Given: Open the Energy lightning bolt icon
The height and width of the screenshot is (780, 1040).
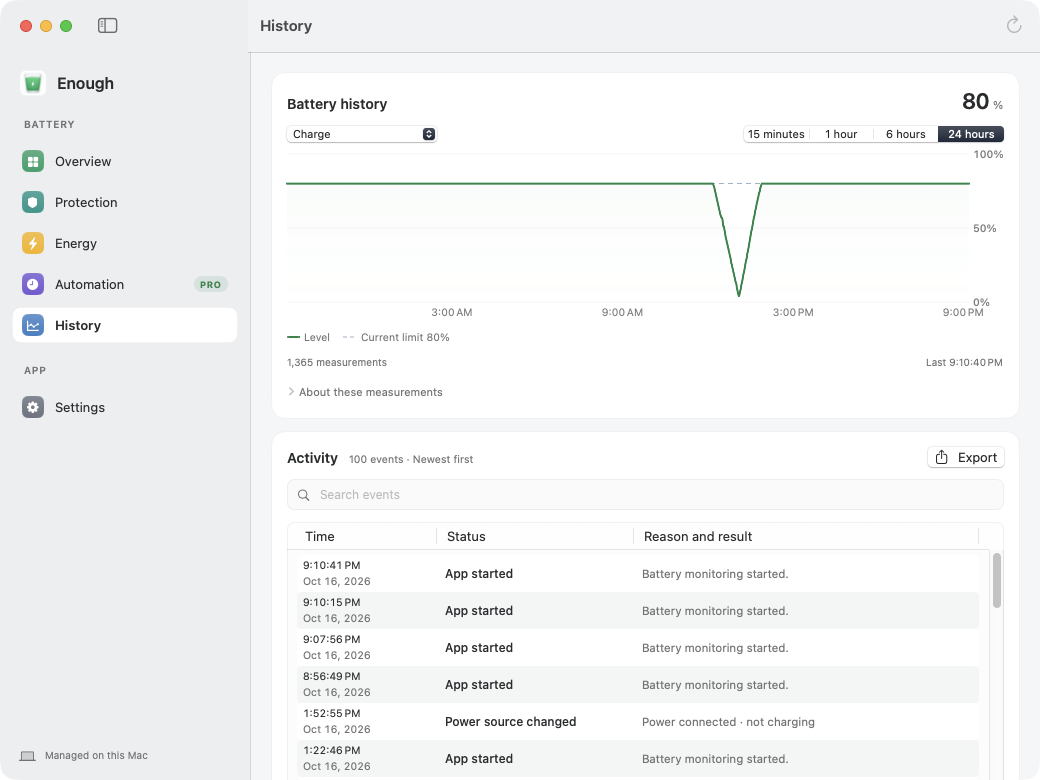Looking at the screenshot, I should [x=32, y=243].
